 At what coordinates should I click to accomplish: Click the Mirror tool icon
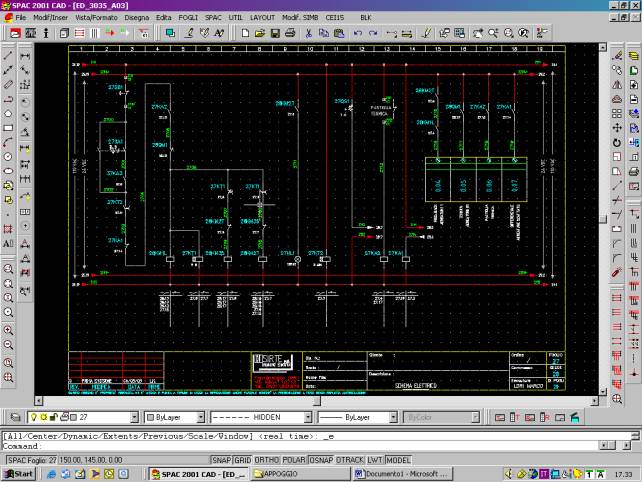(x=617, y=85)
